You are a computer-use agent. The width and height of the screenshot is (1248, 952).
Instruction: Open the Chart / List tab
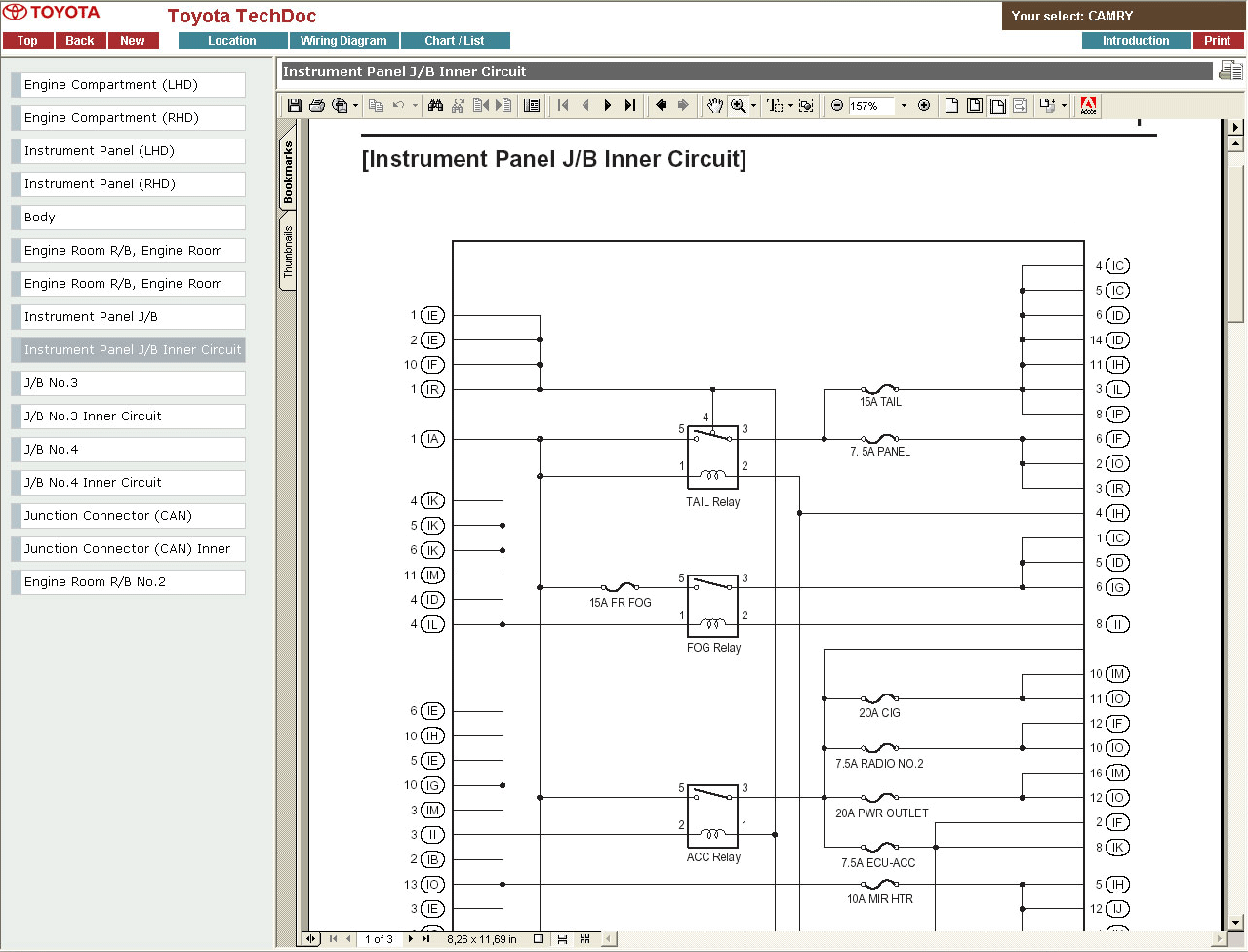pos(455,41)
